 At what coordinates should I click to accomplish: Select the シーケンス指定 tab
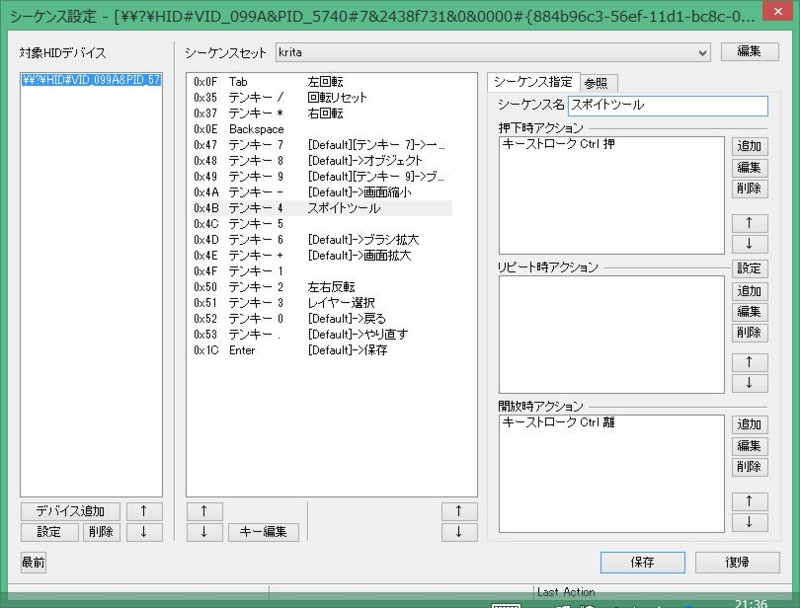tap(533, 82)
